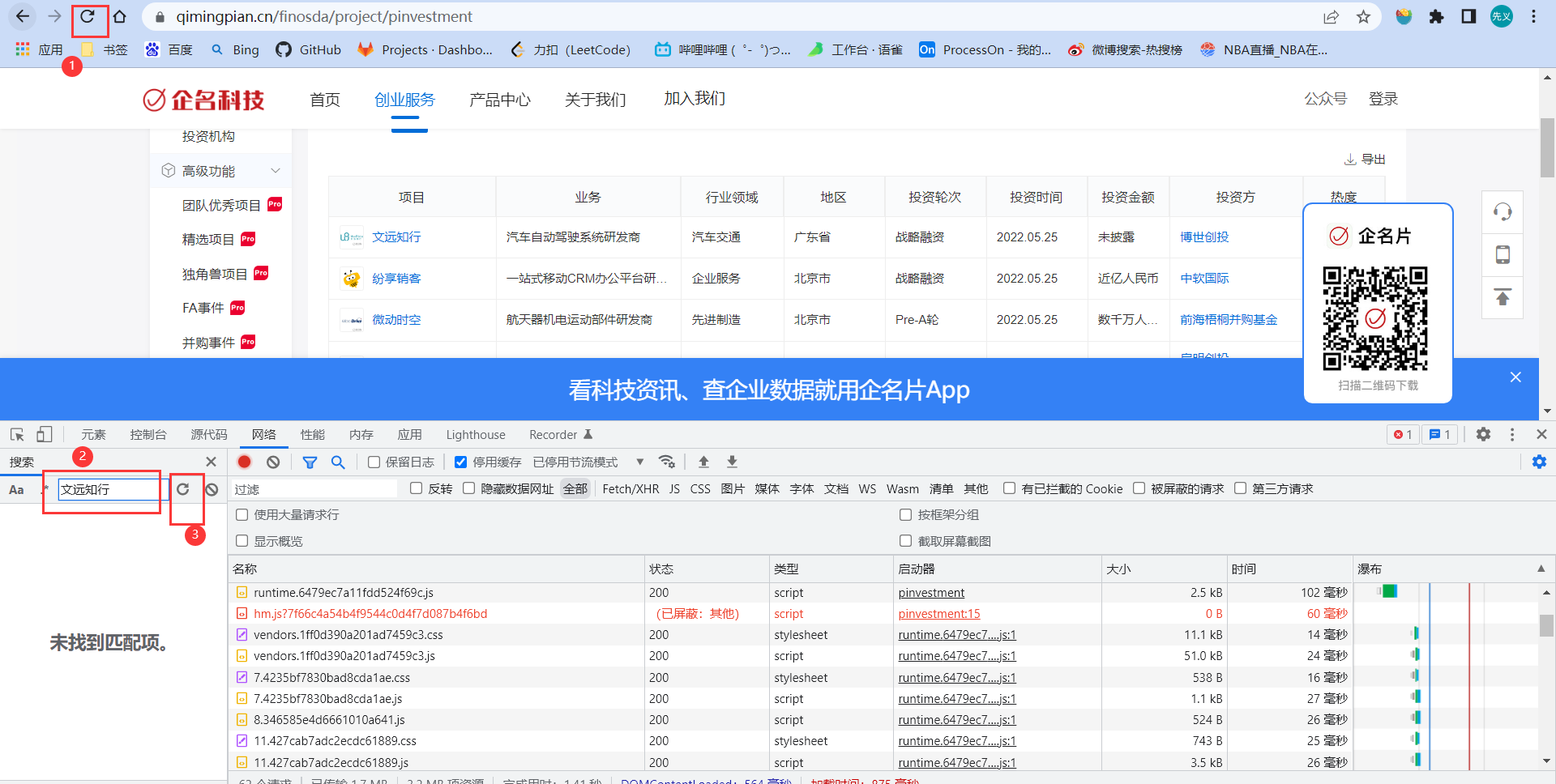Check 有已拦截的 Cookie option
The image size is (1556, 784).
tap(1009, 488)
